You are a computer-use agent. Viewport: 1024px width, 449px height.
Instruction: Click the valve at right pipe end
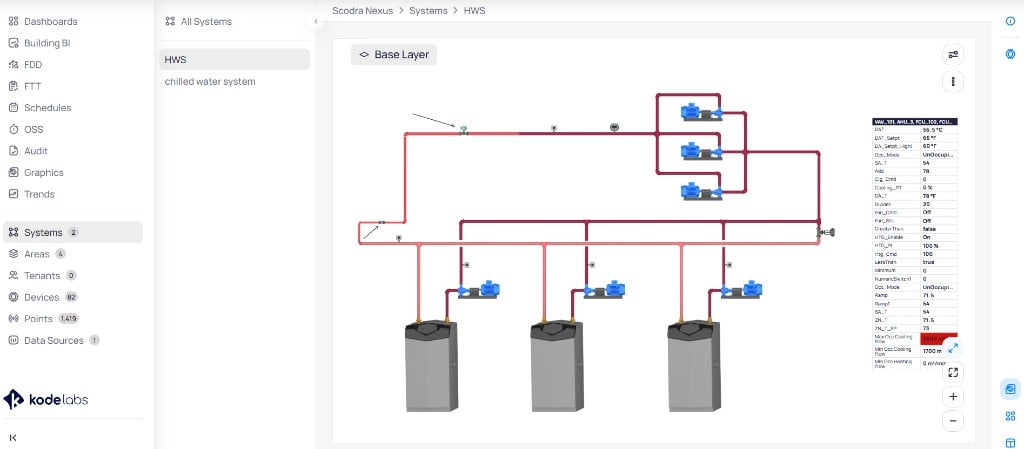pyautogui.click(x=826, y=232)
